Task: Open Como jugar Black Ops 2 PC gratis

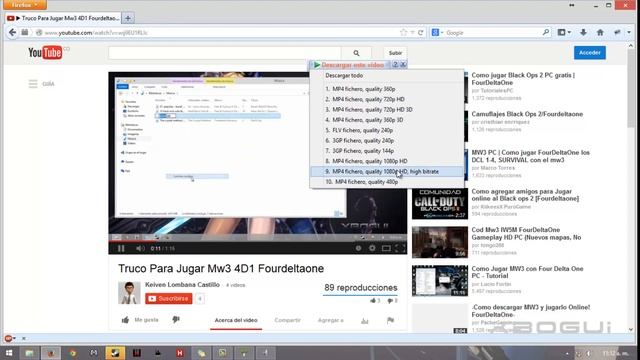Action: tap(523, 79)
